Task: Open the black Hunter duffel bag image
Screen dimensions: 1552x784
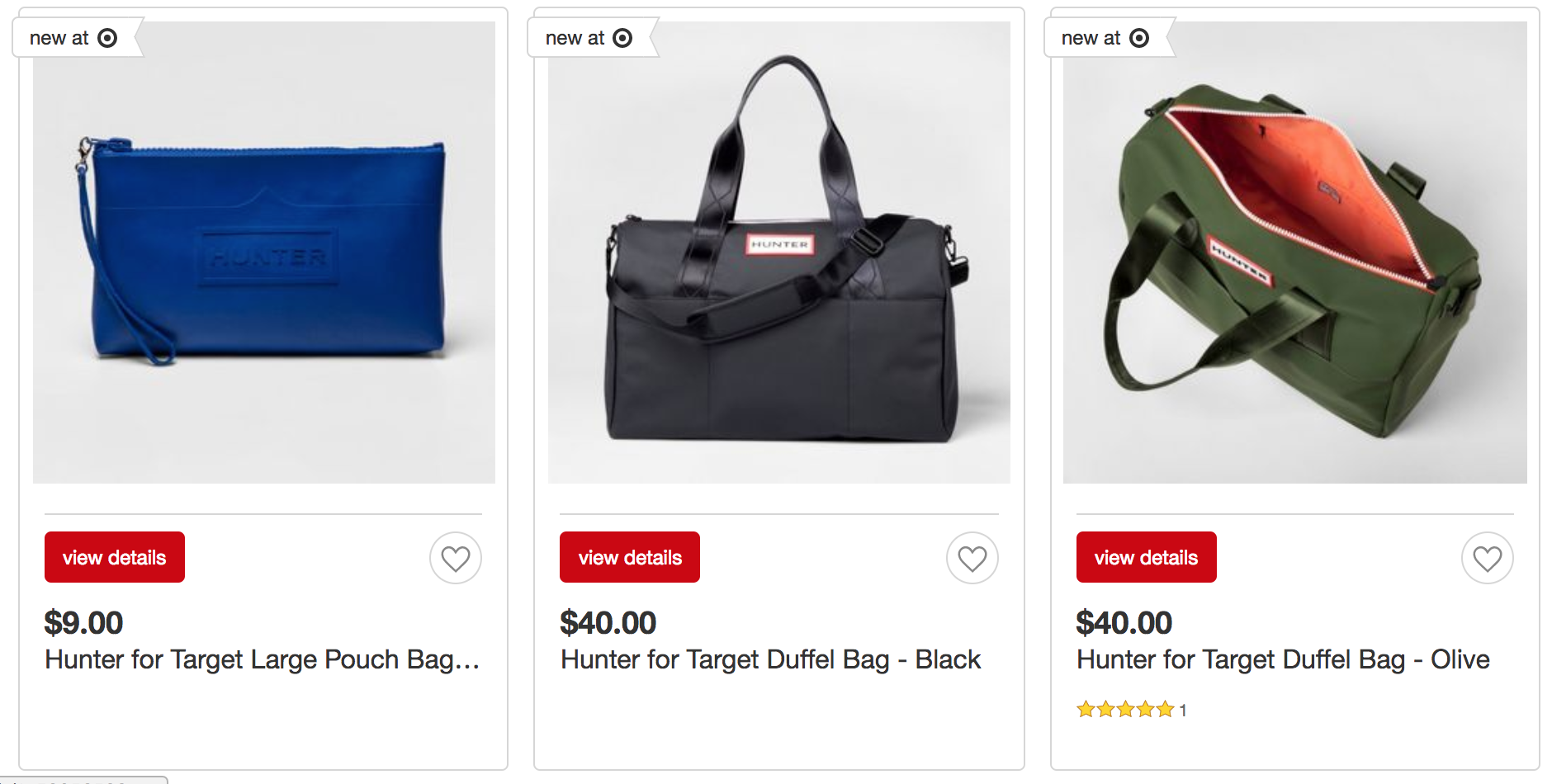Action: (779, 253)
